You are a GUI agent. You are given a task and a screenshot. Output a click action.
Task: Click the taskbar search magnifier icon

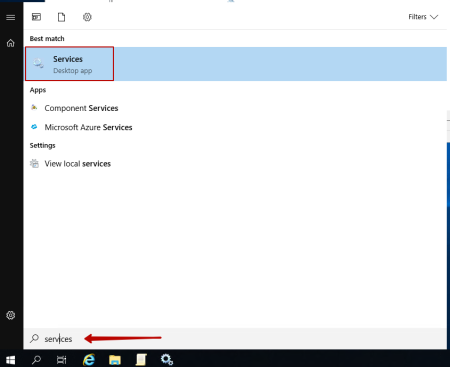36,360
